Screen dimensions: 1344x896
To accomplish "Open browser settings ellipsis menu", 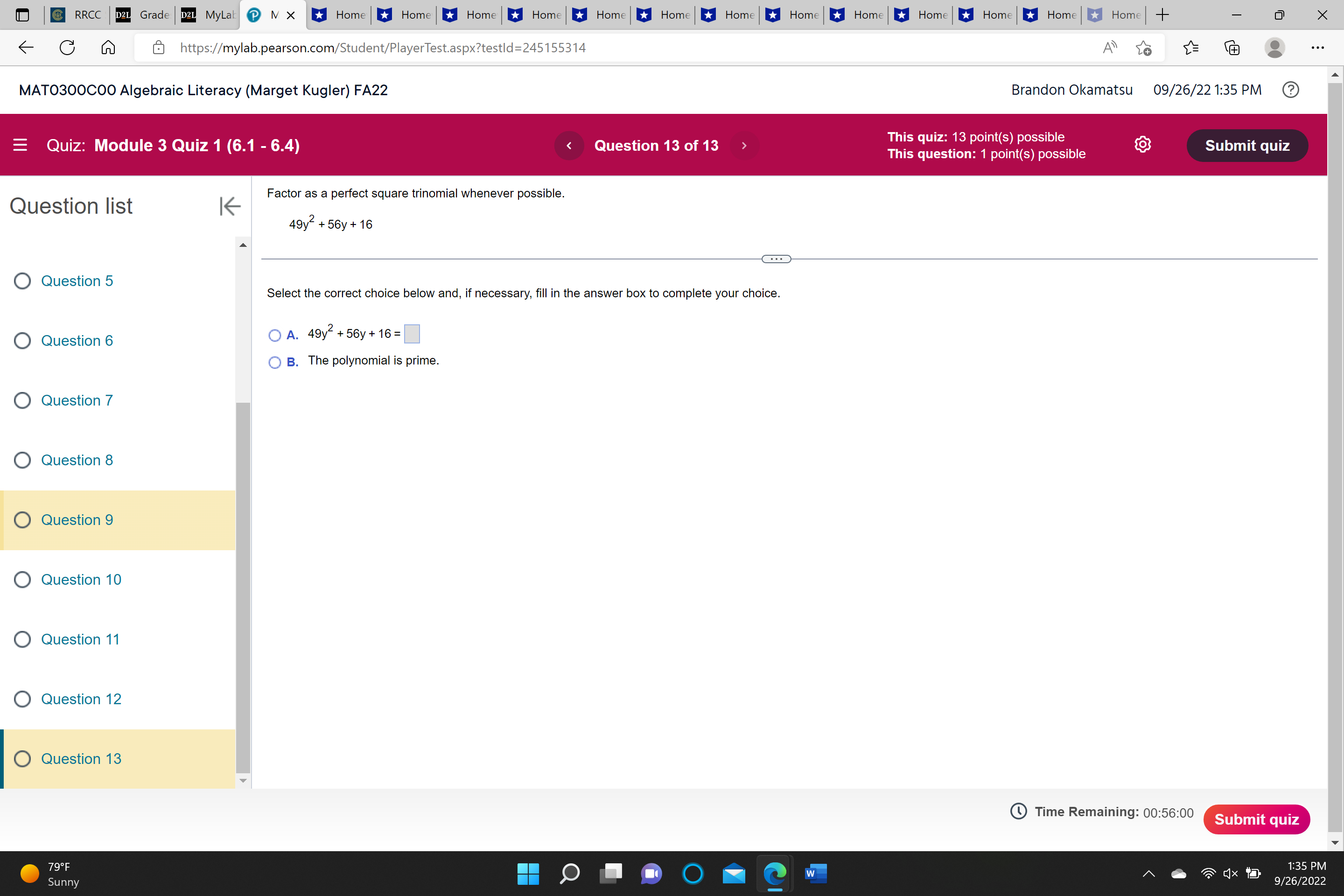I will (x=1318, y=48).
